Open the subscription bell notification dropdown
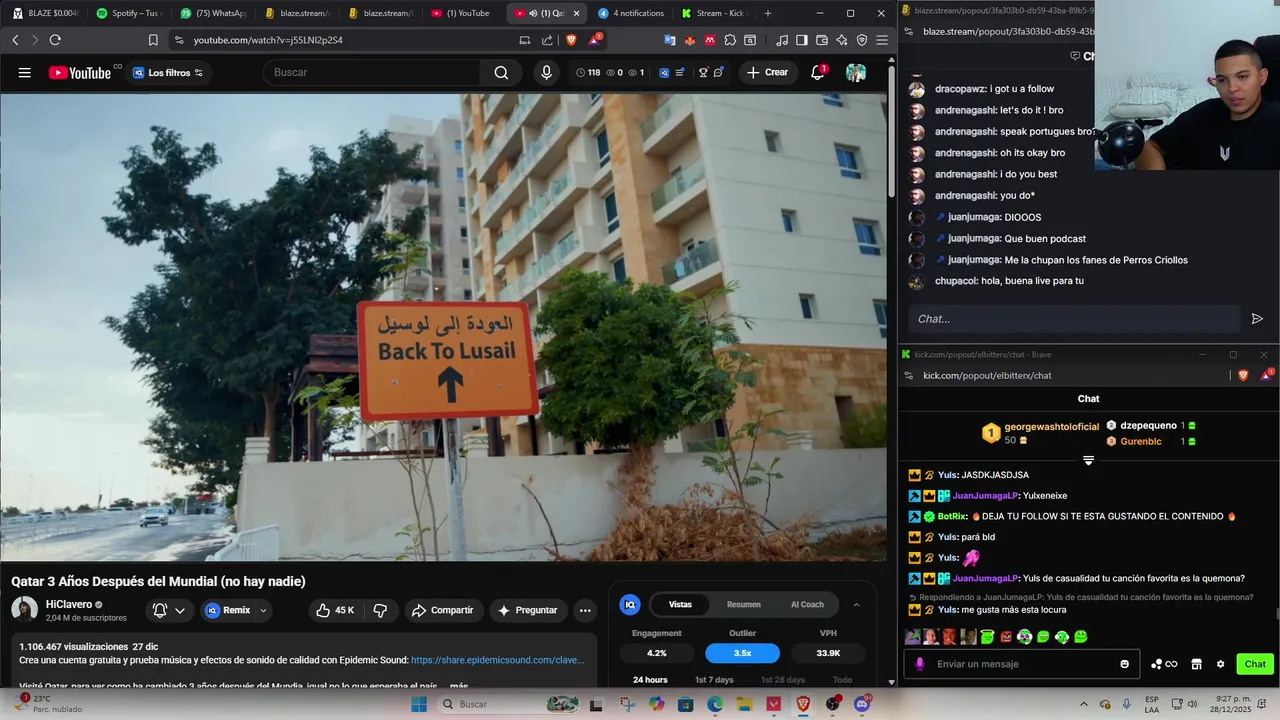Viewport: 1280px width, 720px height. 168,610
